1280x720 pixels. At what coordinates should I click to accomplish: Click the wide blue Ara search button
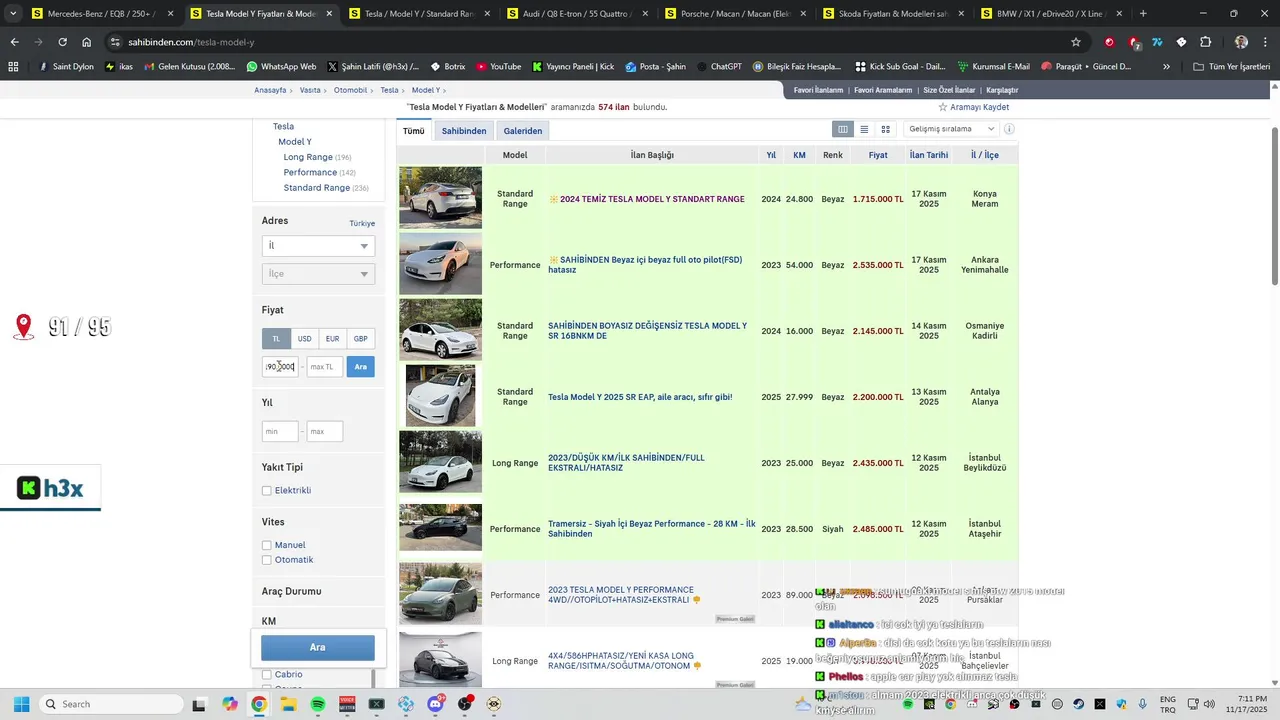318,647
